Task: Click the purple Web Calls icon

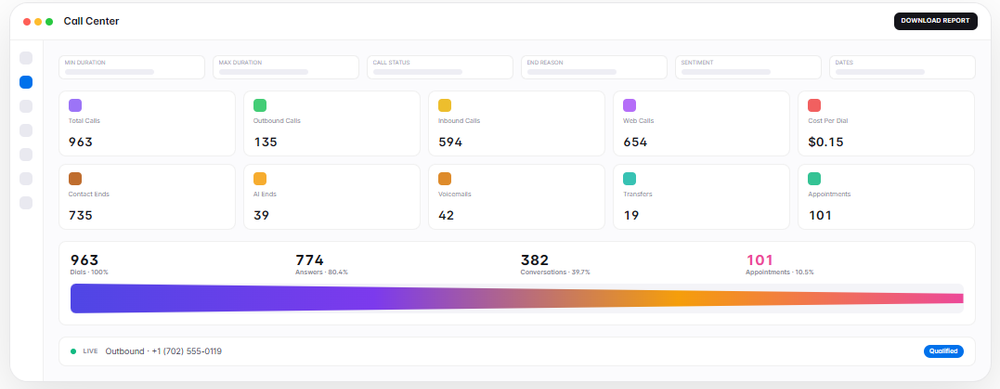Action: [x=629, y=105]
